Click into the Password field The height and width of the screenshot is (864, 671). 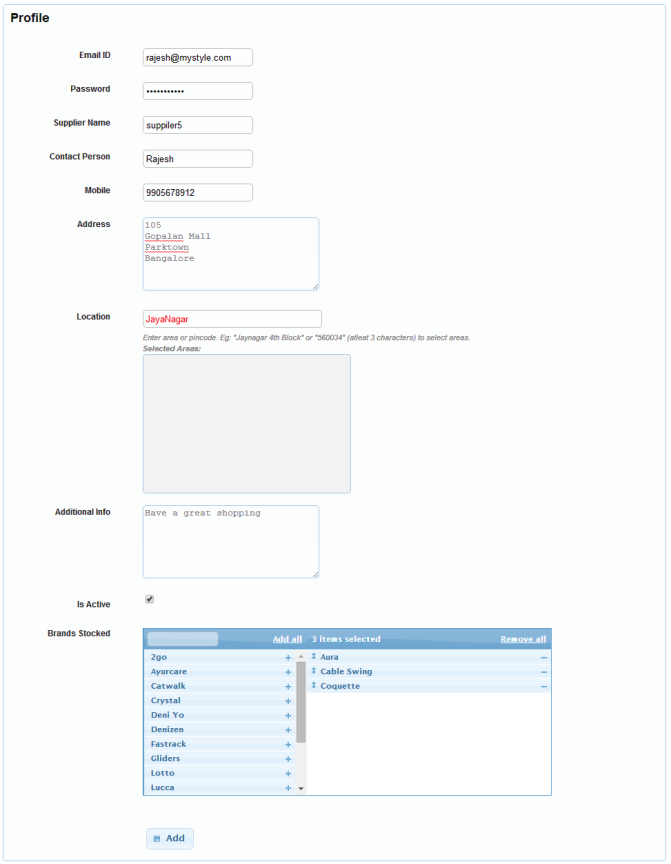tap(198, 91)
